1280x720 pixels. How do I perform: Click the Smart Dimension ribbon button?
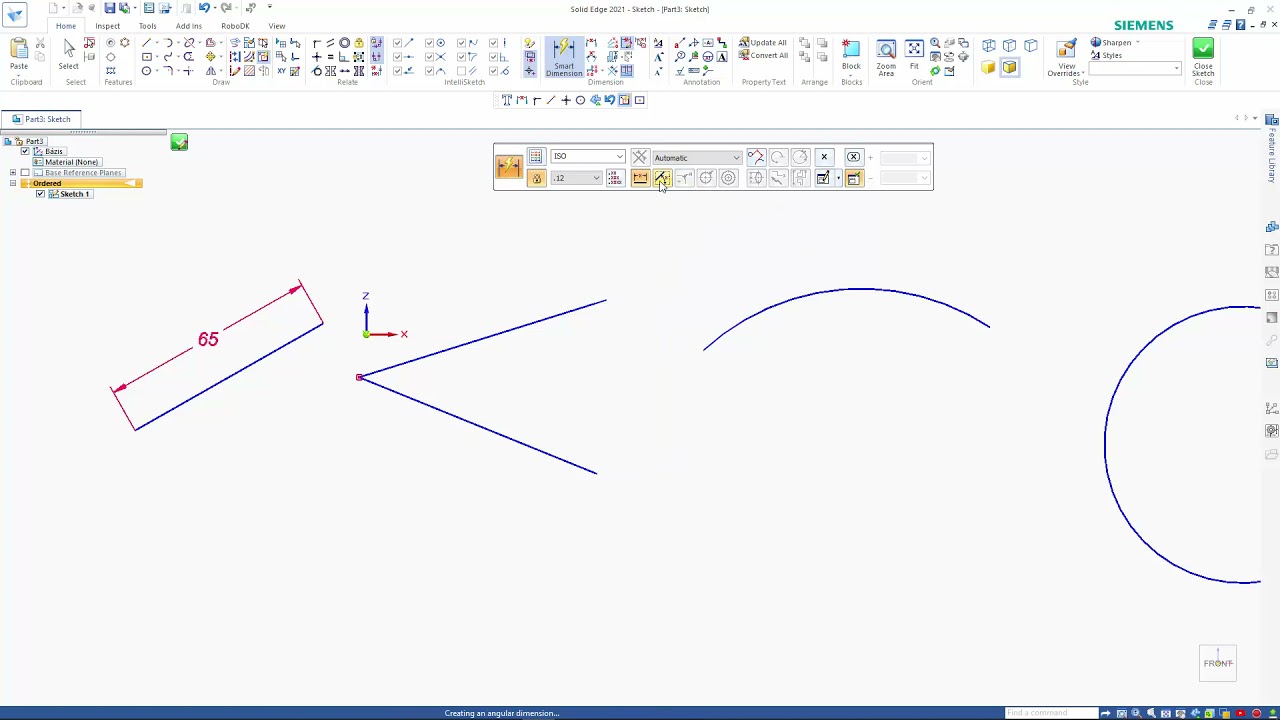pos(564,58)
